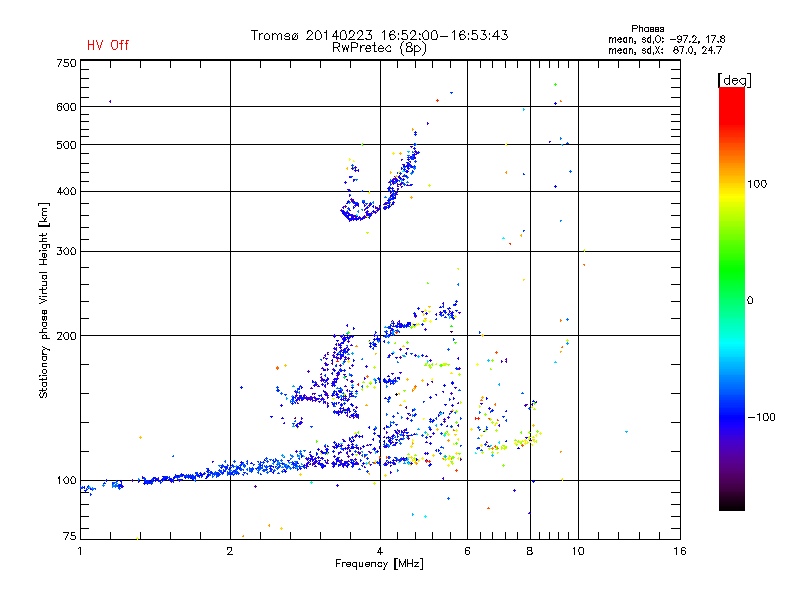Click the x-axis tick label '1'

[80, 551]
